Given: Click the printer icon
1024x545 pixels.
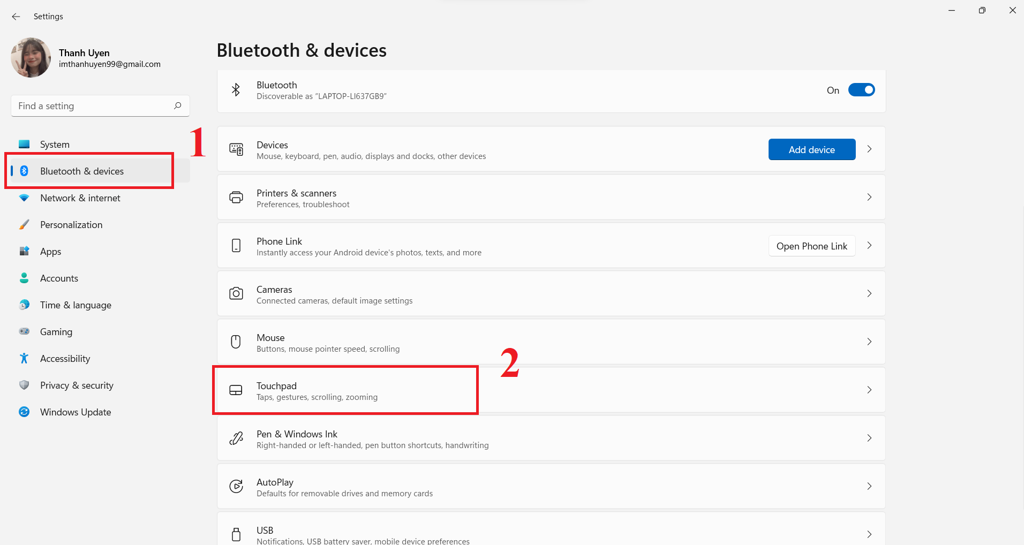Looking at the screenshot, I should pyautogui.click(x=236, y=197).
